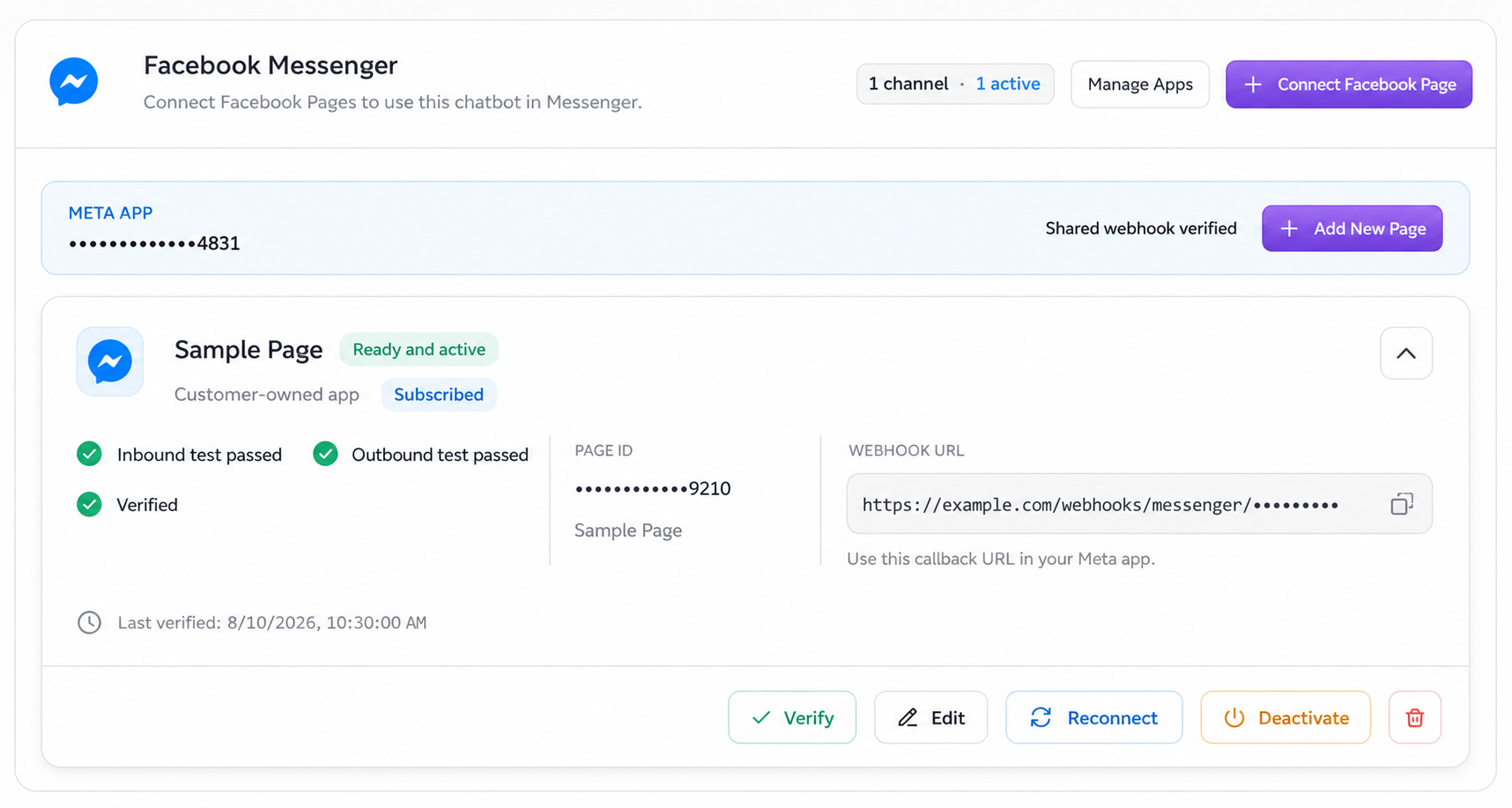Click 'Use this callback URL' hint text

tap(1001, 559)
